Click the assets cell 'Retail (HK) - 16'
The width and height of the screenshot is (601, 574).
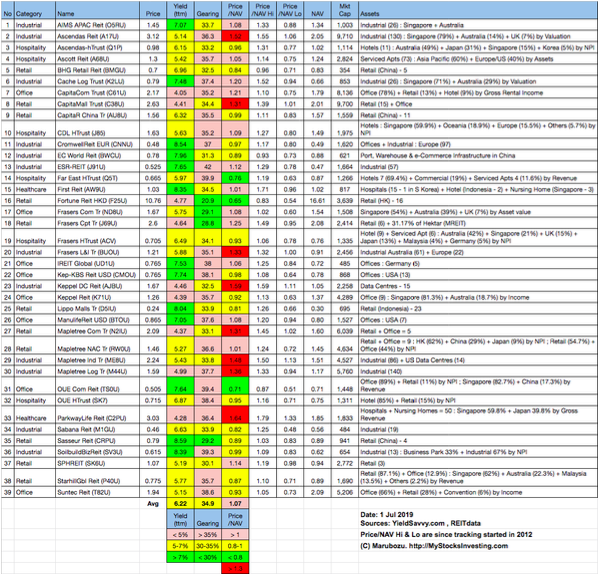[478, 201]
